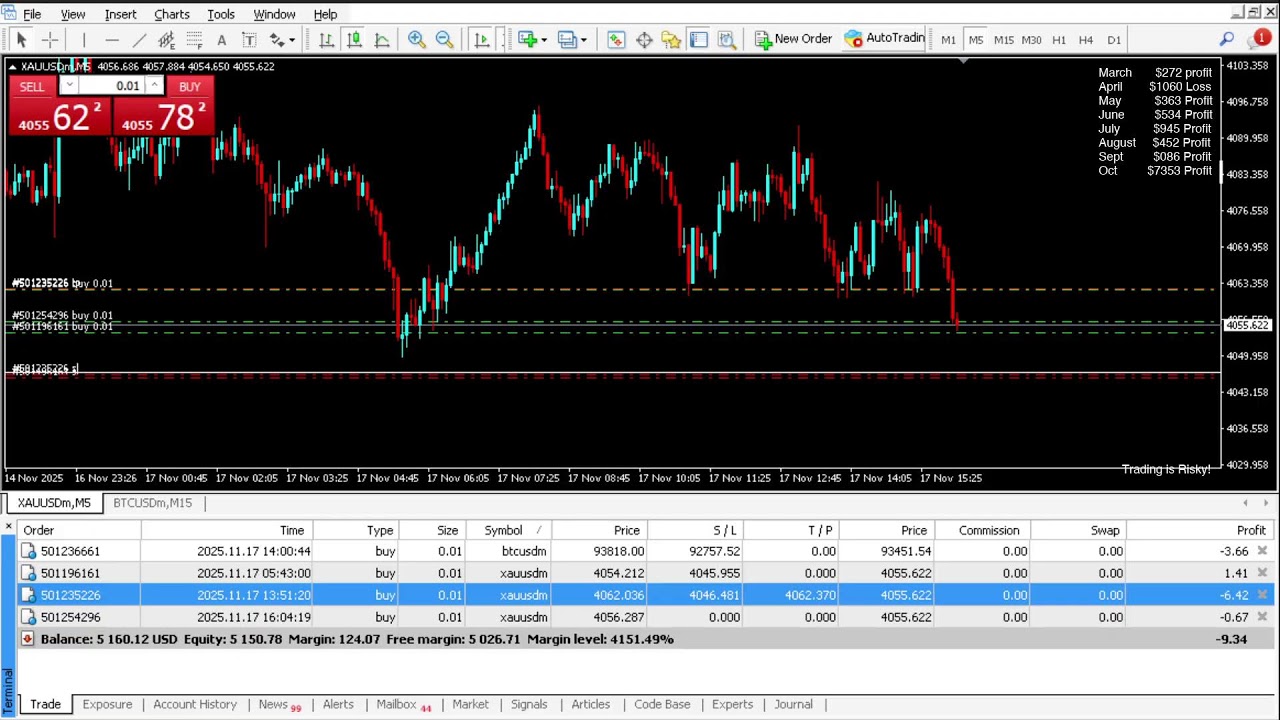Open the Account History tab
Image resolution: width=1280 pixels, height=720 pixels.
click(195, 705)
